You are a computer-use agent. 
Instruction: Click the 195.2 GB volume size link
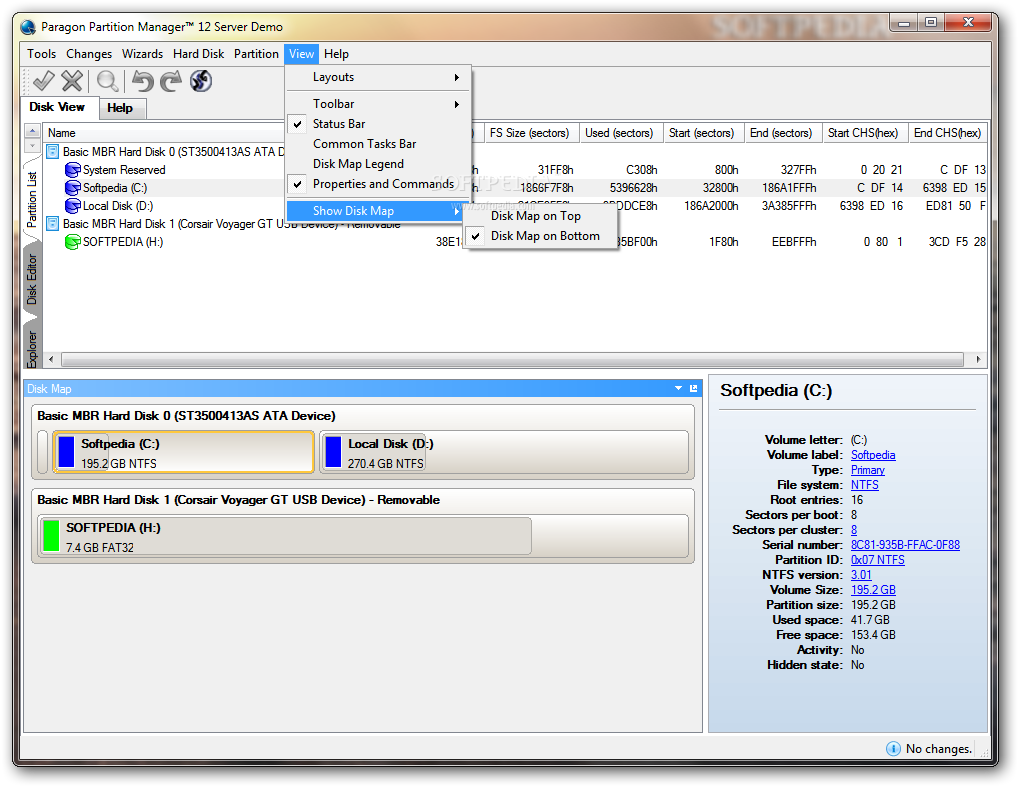point(873,589)
